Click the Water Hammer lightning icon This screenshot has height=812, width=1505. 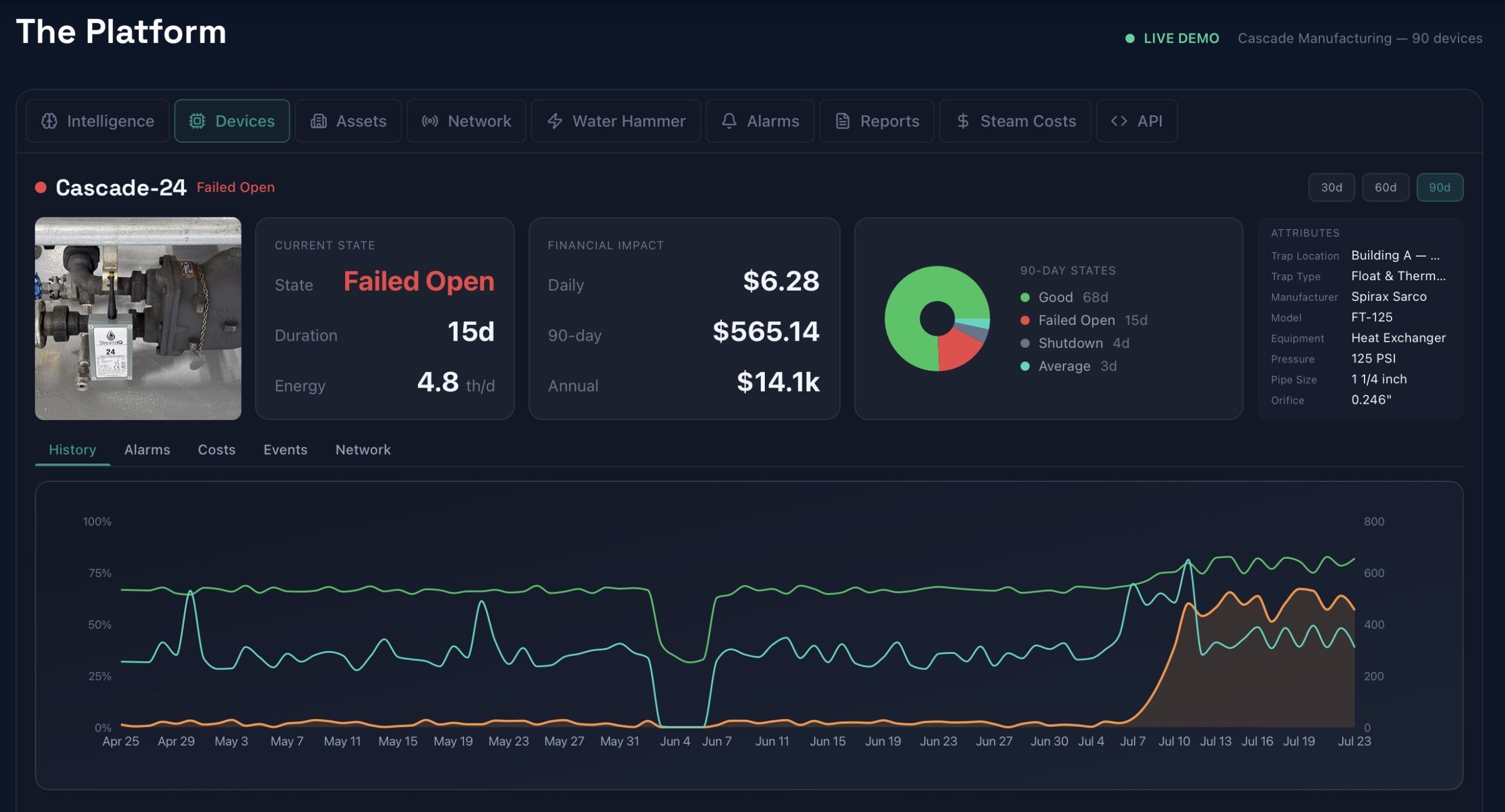[555, 121]
